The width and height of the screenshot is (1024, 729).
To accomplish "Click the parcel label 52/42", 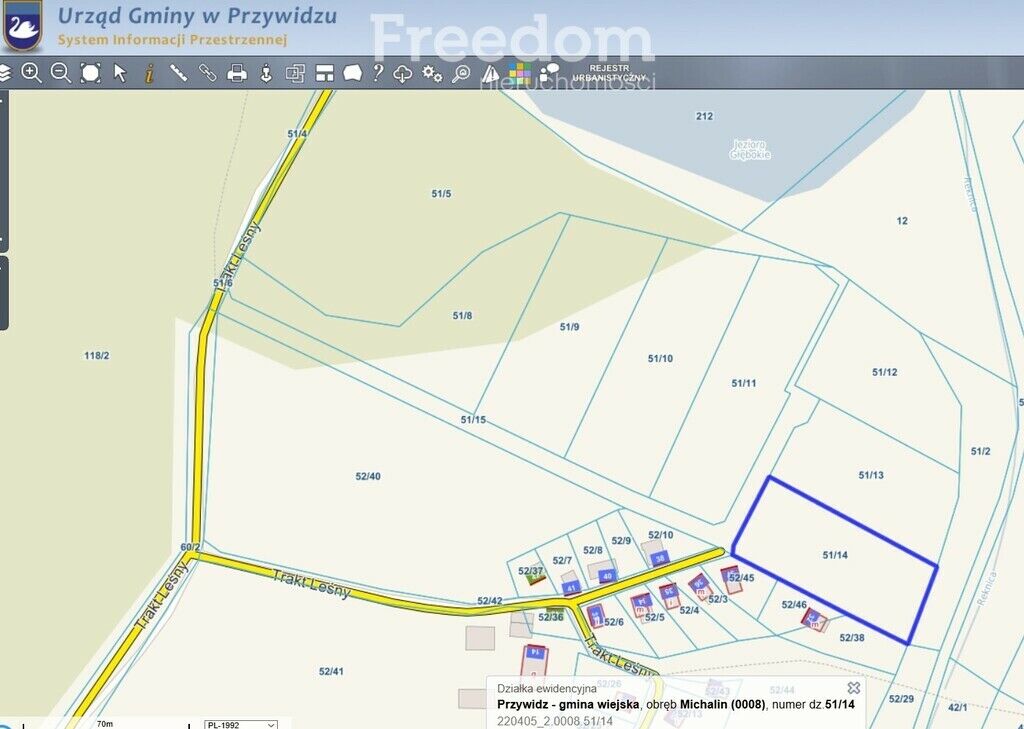I will pyautogui.click(x=490, y=601).
